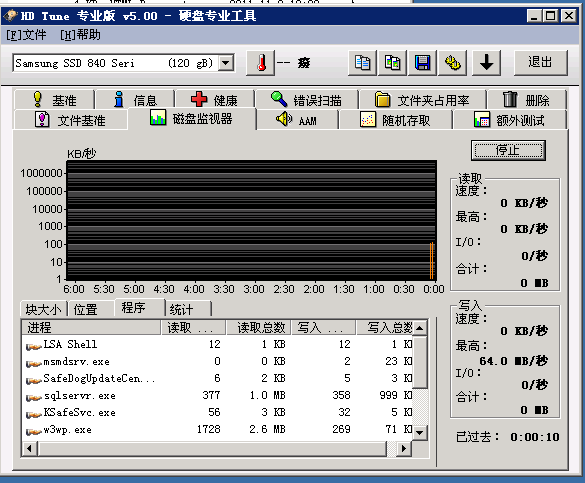Click the thermometer temperature icon
Image resolution: width=585 pixels, height=483 pixels.
coord(261,63)
